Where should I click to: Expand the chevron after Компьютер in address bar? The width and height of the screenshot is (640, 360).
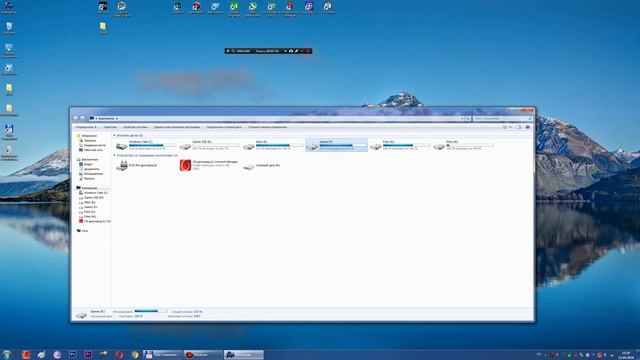(x=117, y=118)
